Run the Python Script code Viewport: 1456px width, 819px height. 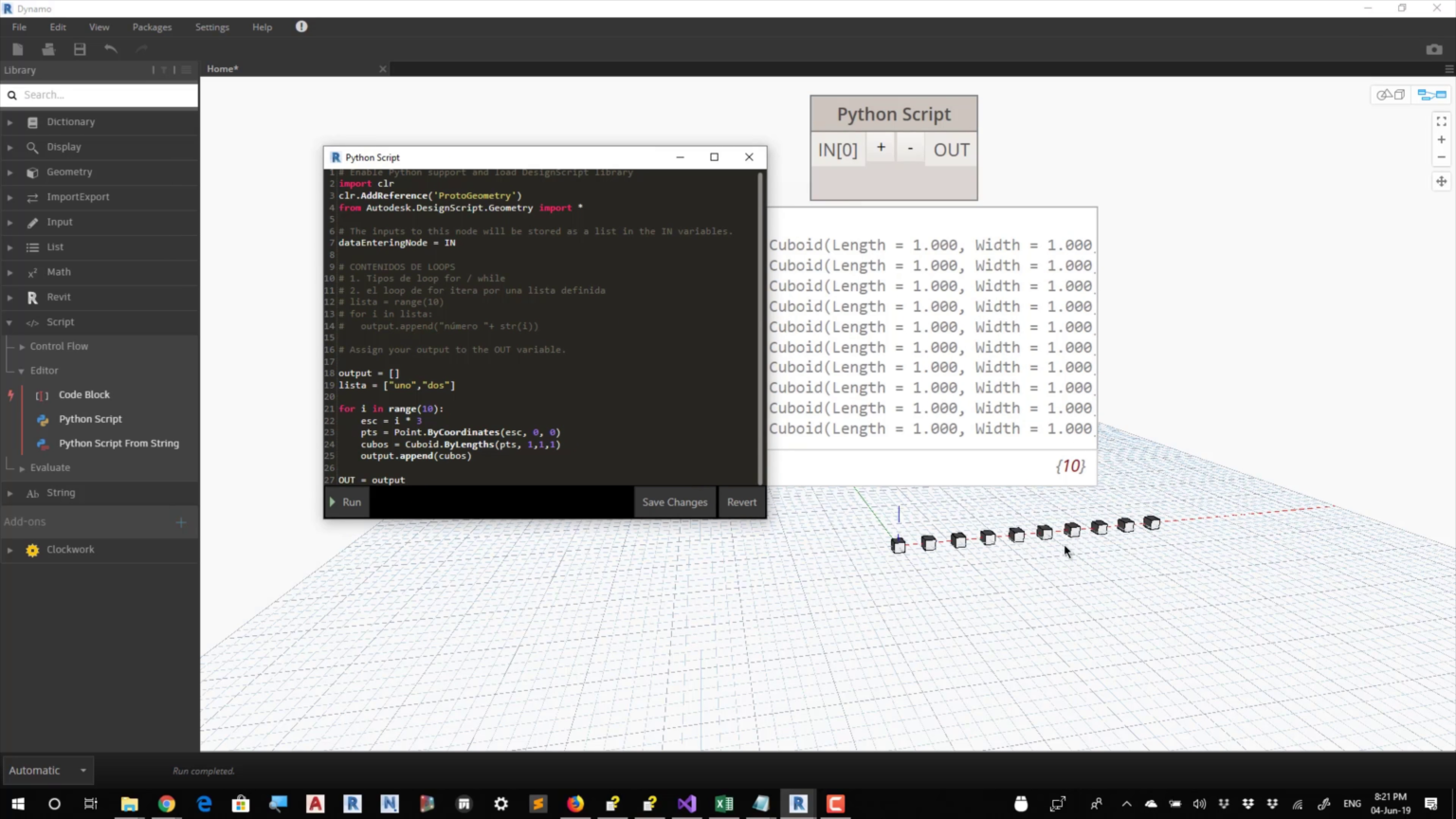click(347, 501)
